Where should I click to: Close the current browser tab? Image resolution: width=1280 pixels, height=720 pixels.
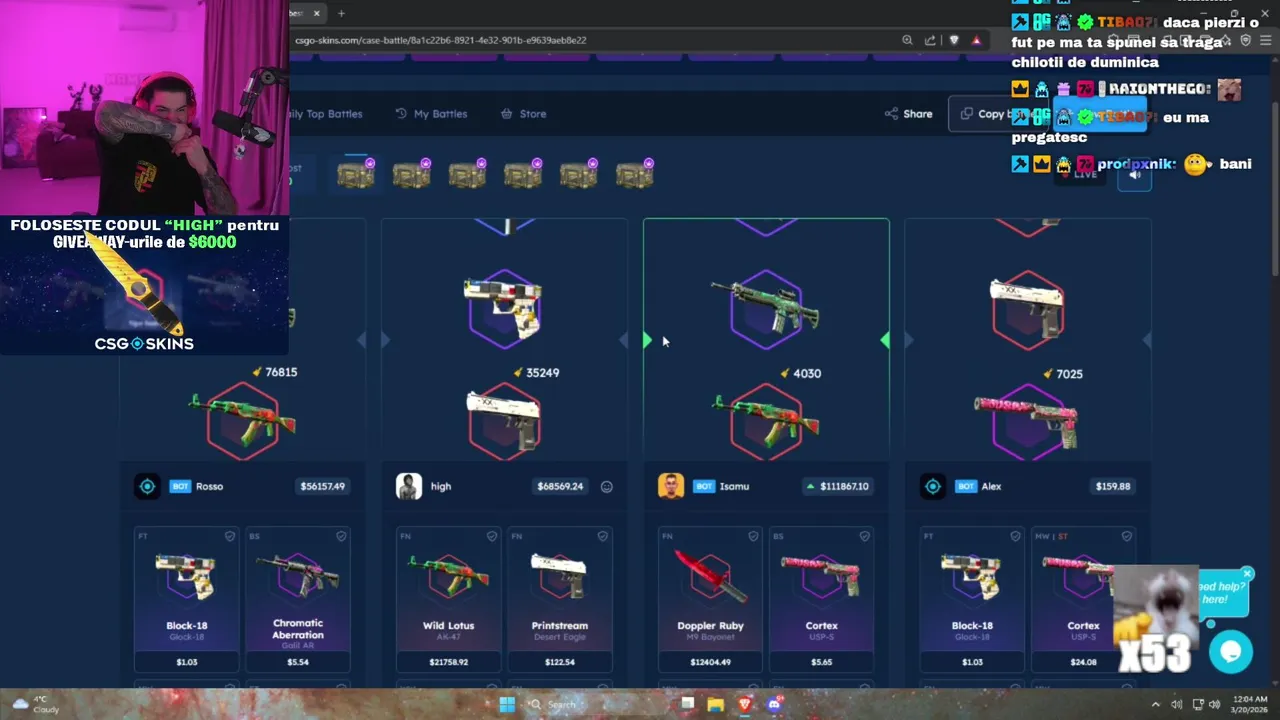[317, 13]
